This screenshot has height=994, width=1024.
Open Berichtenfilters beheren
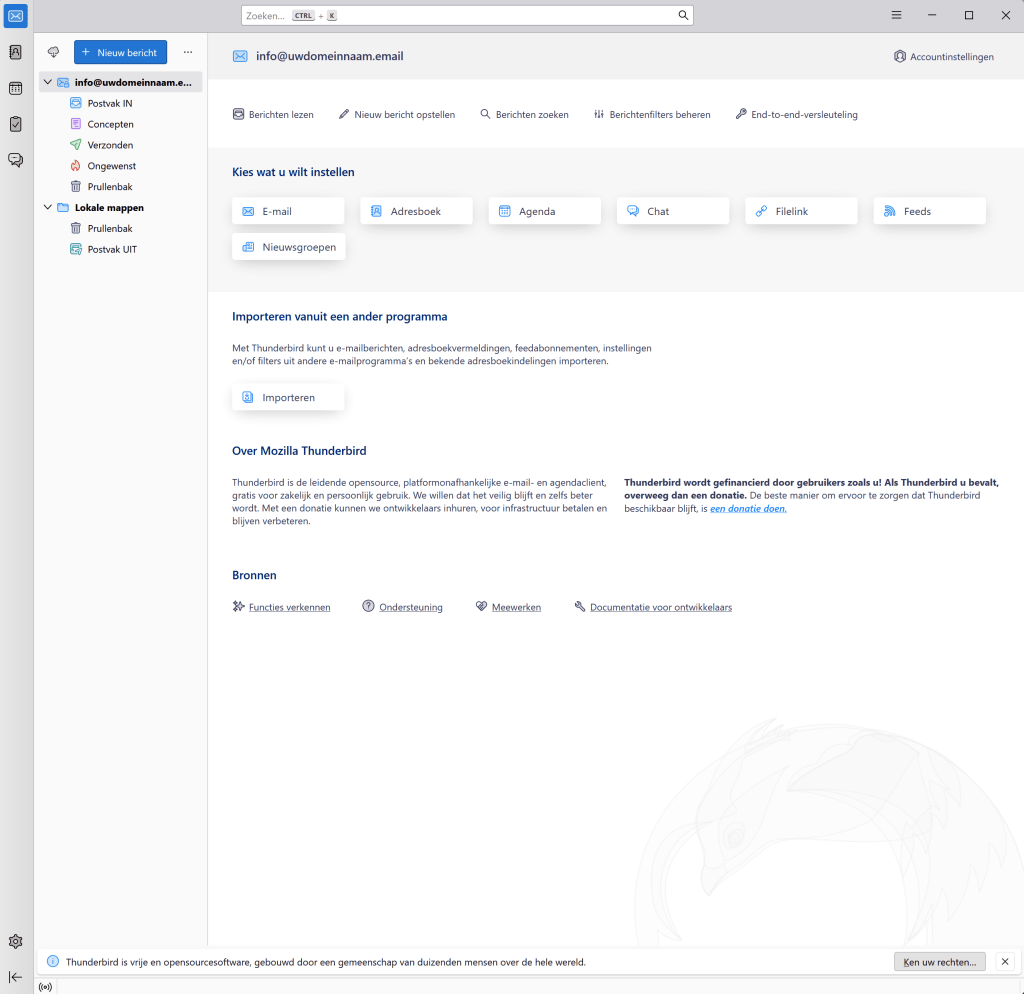click(652, 114)
